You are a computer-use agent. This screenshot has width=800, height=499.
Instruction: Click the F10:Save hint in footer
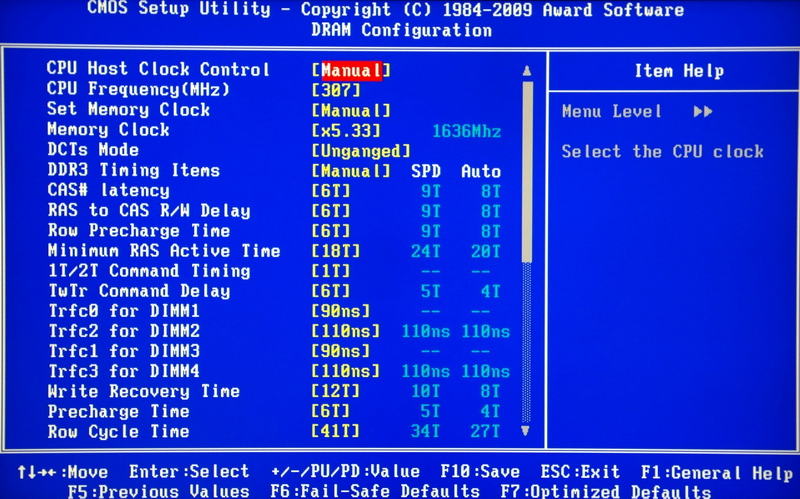pos(480,471)
